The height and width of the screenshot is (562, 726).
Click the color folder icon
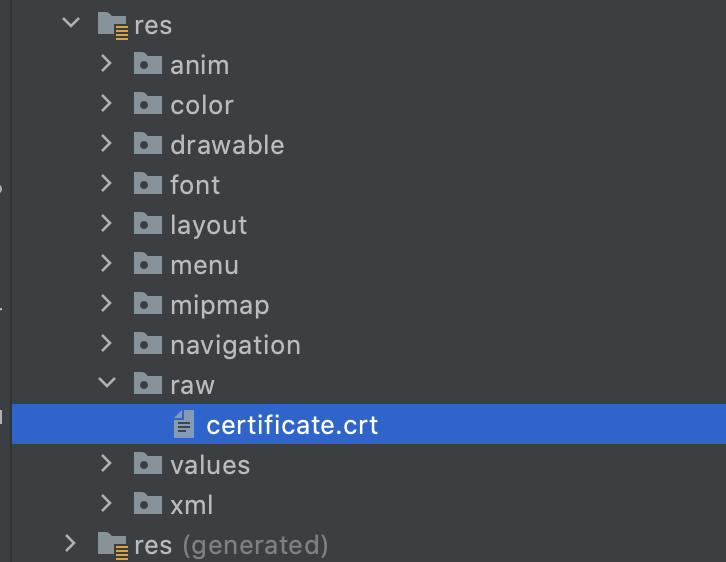coord(148,103)
